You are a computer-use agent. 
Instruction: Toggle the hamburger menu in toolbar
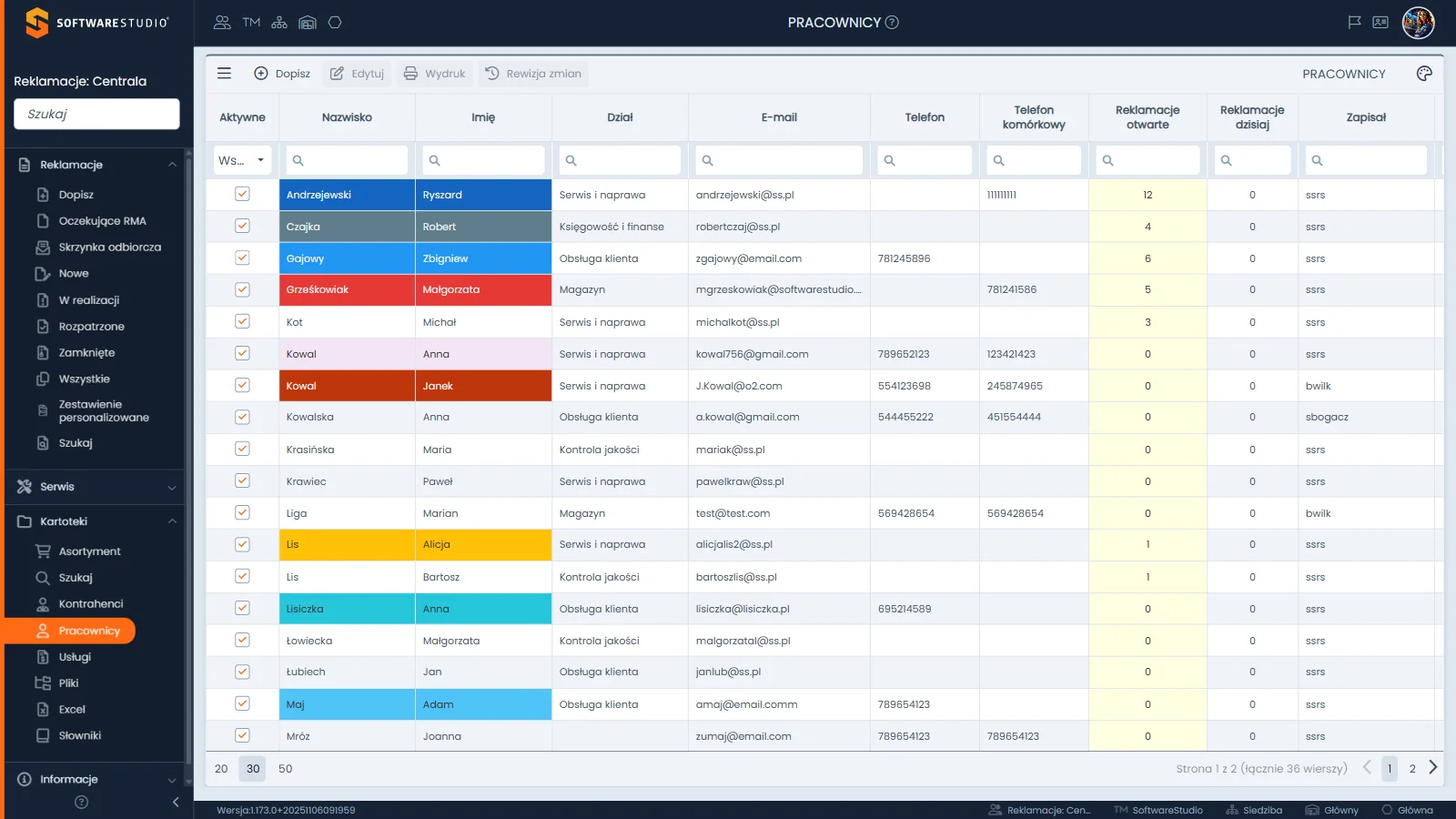[224, 74]
